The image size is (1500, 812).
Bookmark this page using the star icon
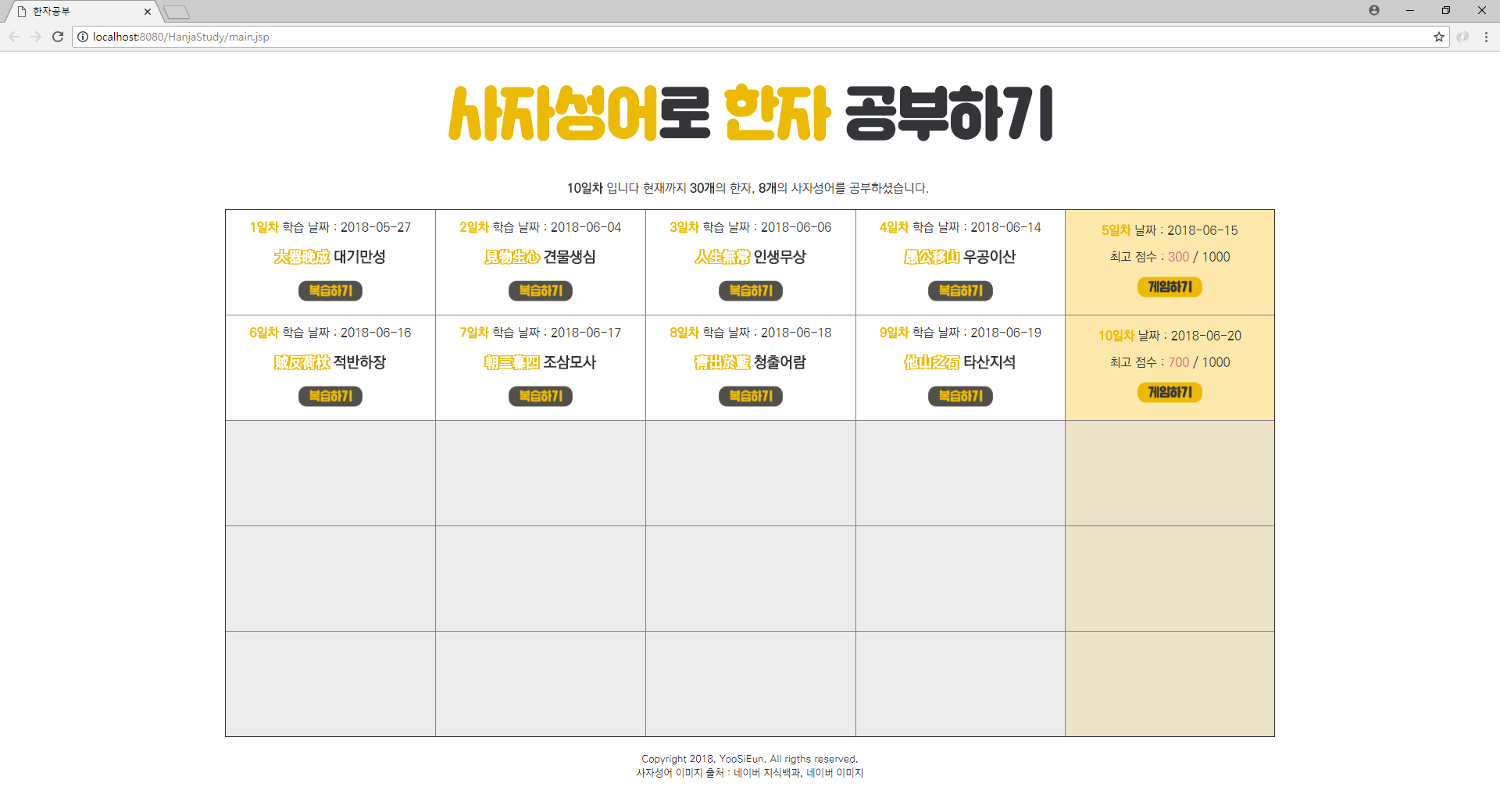pos(1438,36)
